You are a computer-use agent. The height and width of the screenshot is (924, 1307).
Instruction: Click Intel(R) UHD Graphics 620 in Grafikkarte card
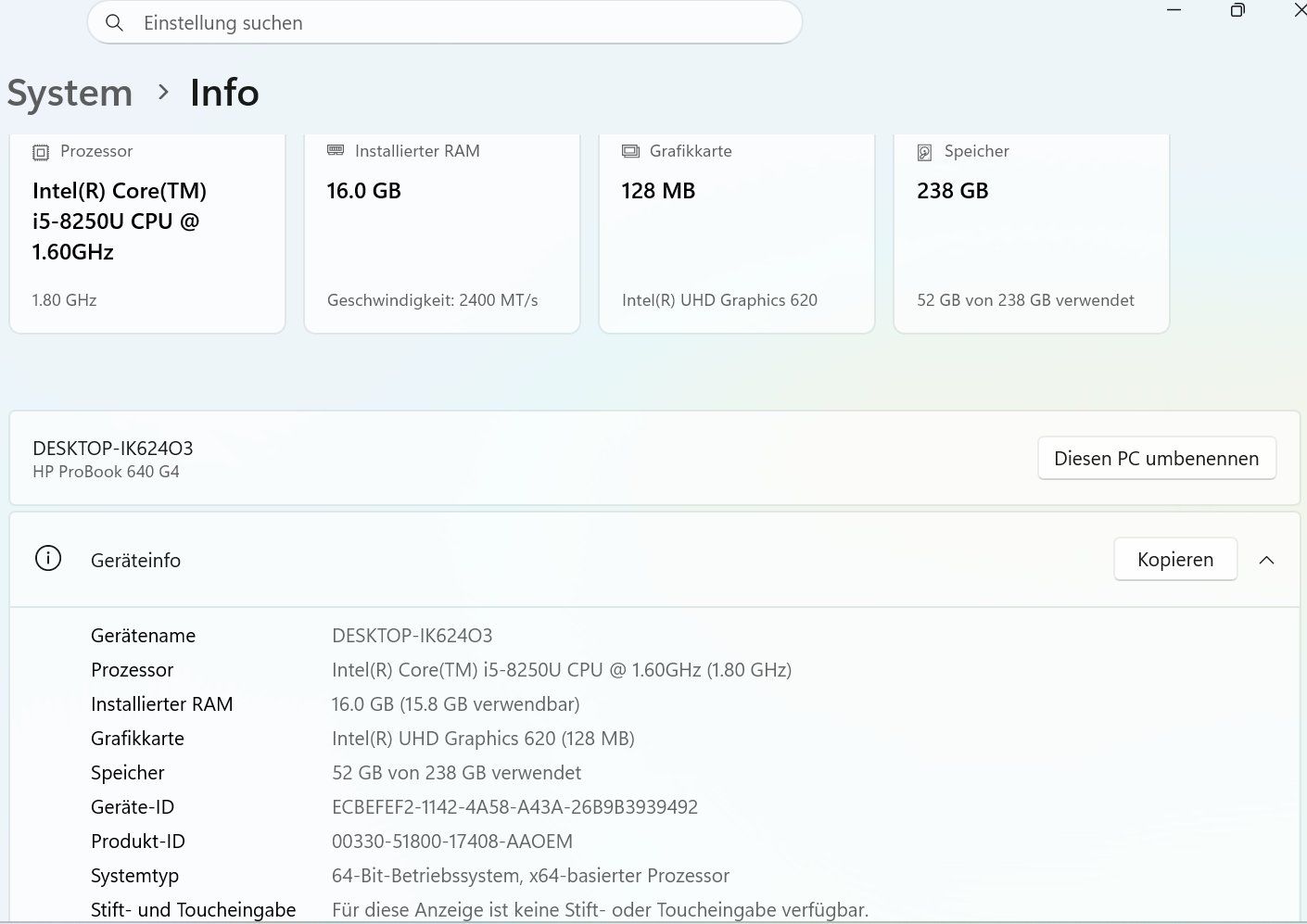(x=719, y=300)
